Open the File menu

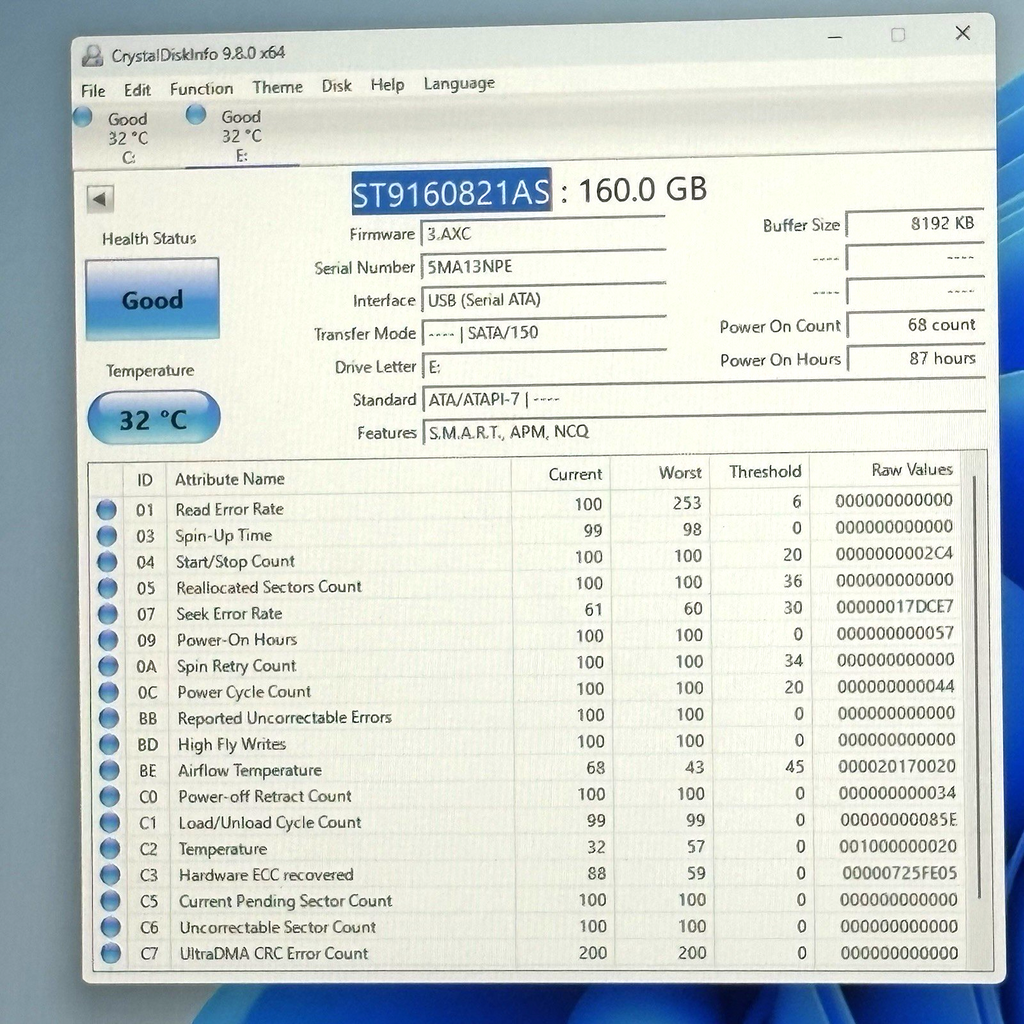tap(93, 91)
